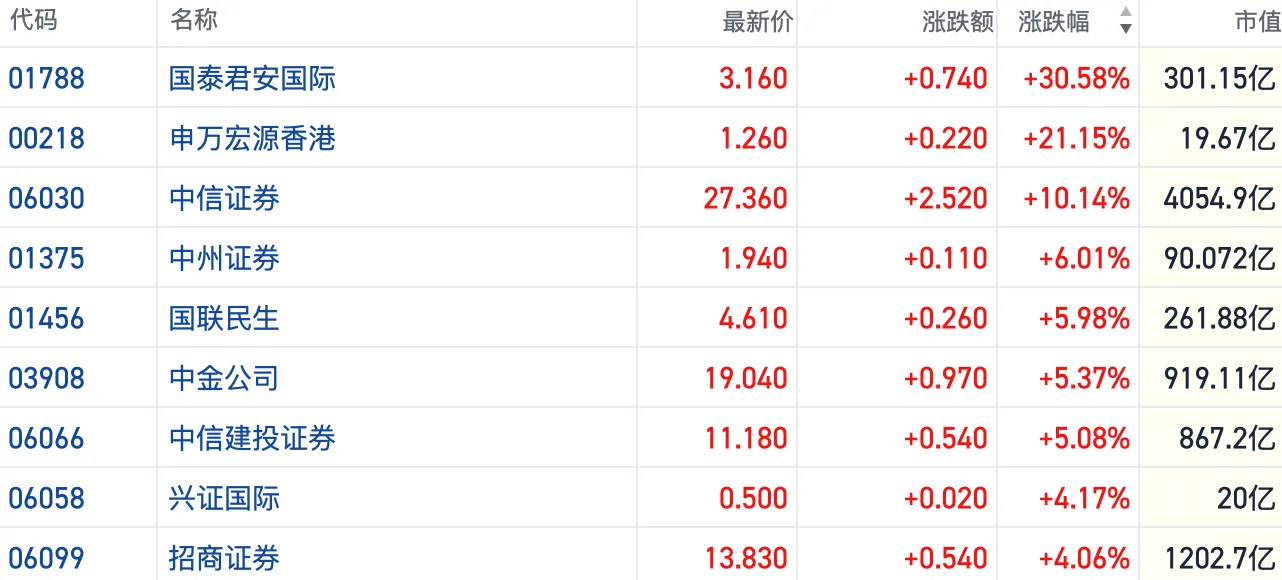1282x580 pixels.
Task: Click the 代码 column header
Action: [33, 21]
